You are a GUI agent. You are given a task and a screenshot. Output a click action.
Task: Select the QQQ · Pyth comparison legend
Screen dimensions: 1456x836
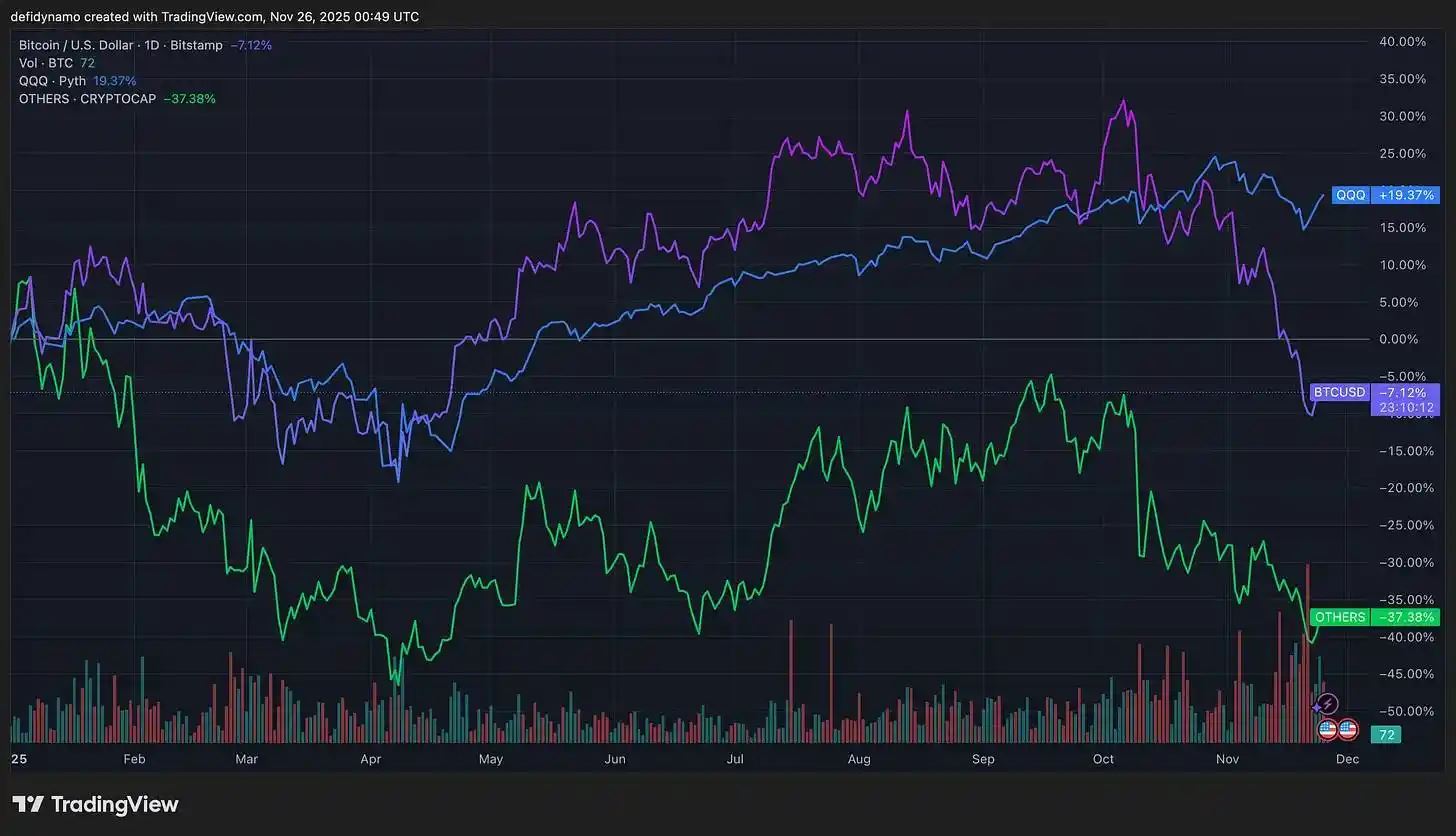pos(52,81)
